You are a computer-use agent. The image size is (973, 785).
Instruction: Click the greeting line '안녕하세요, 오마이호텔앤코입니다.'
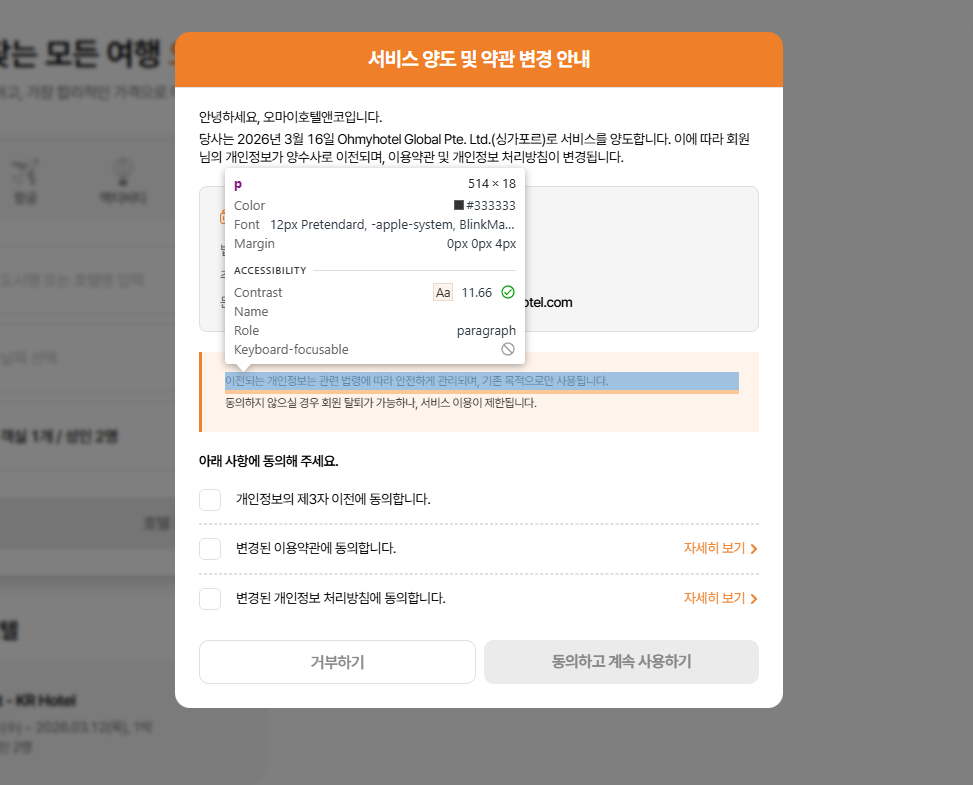coord(290,117)
